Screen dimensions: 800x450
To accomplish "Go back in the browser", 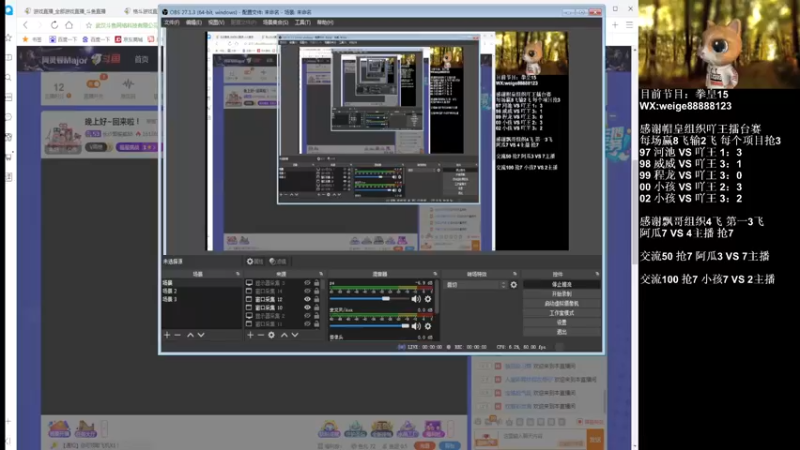I will 26,24.
